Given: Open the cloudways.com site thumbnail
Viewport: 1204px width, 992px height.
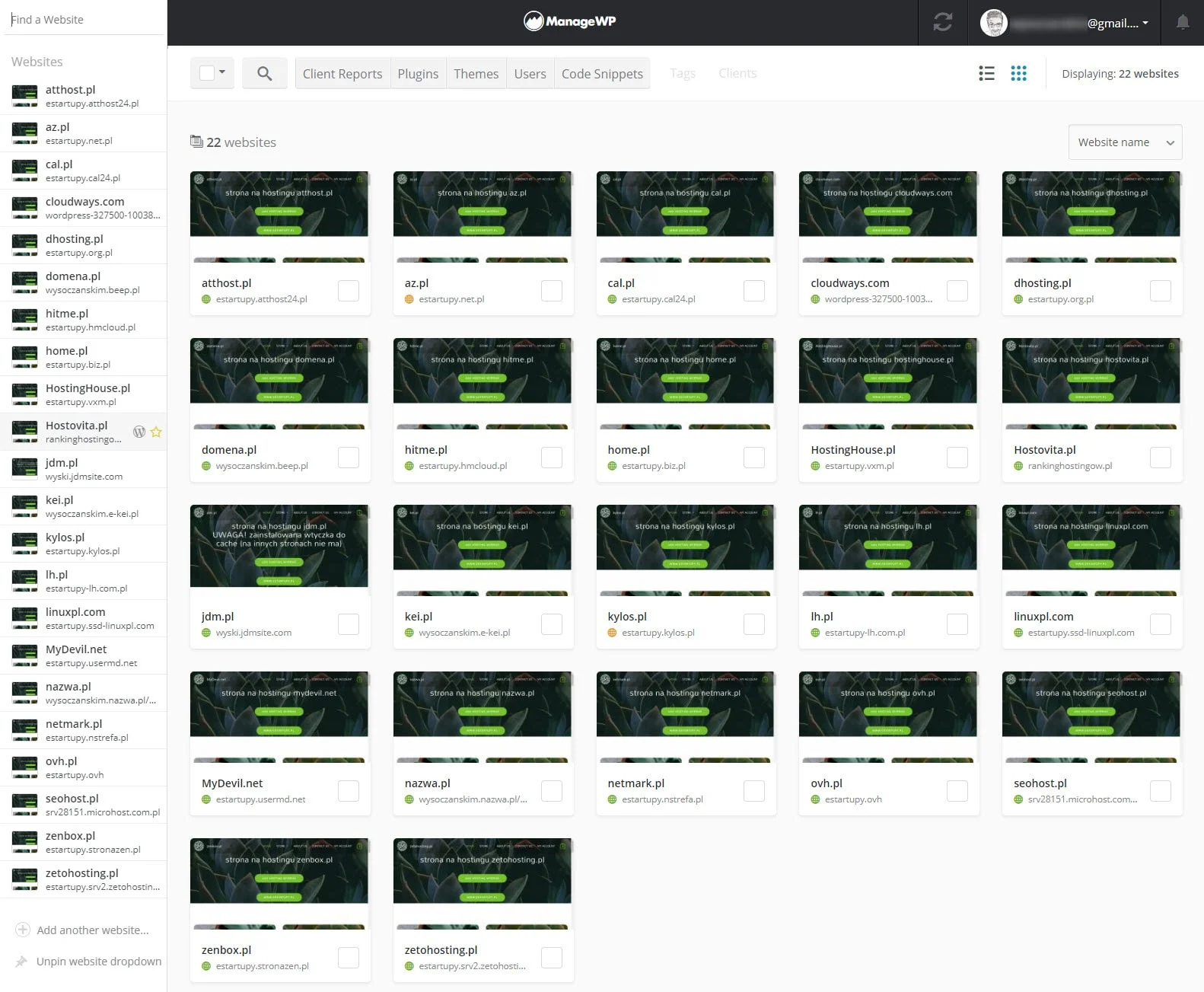Looking at the screenshot, I should point(888,217).
